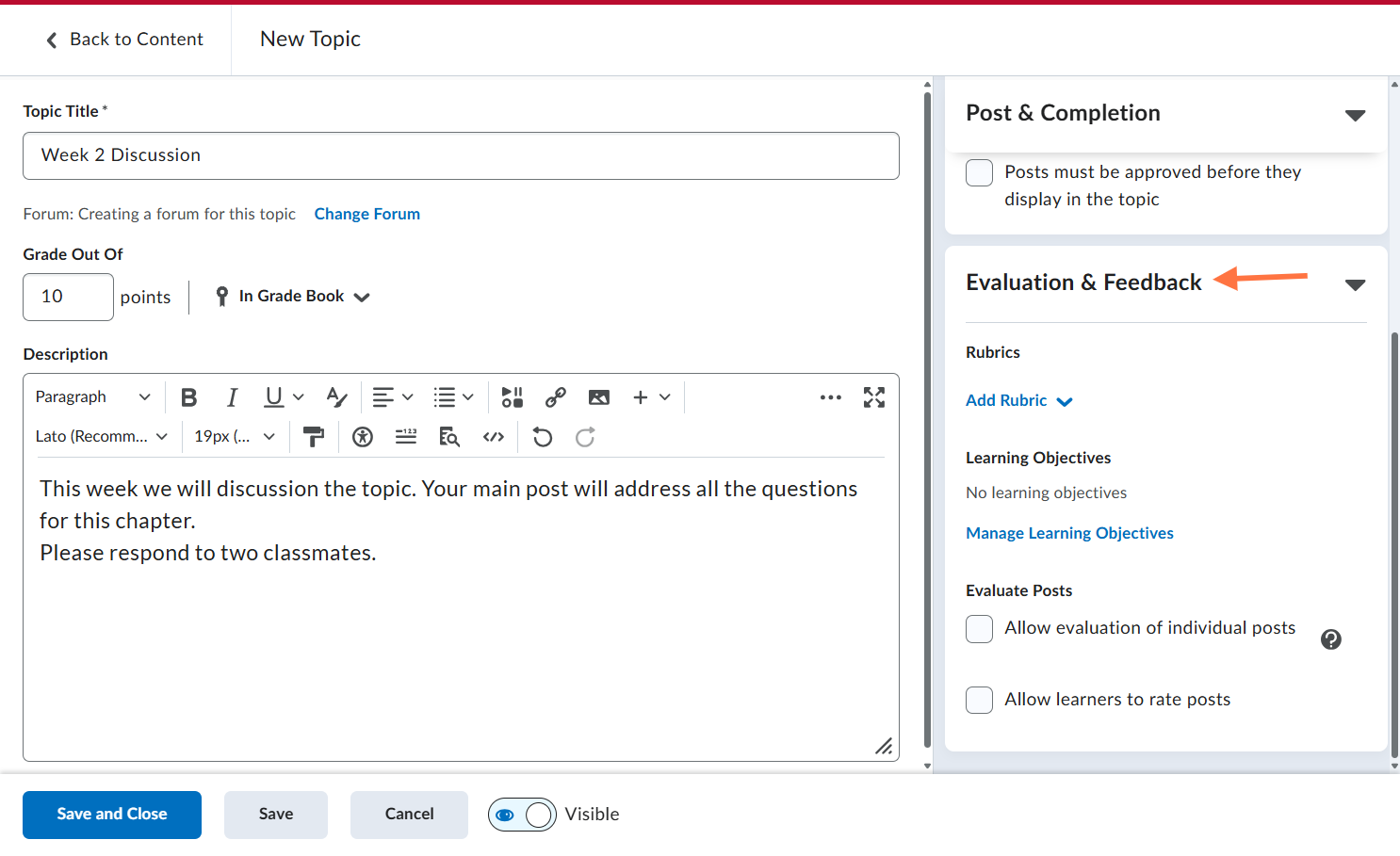The height and width of the screenshot is (856, 1400).
Task: Switch the editor to fullscreen mode
Action: (874, 397)
